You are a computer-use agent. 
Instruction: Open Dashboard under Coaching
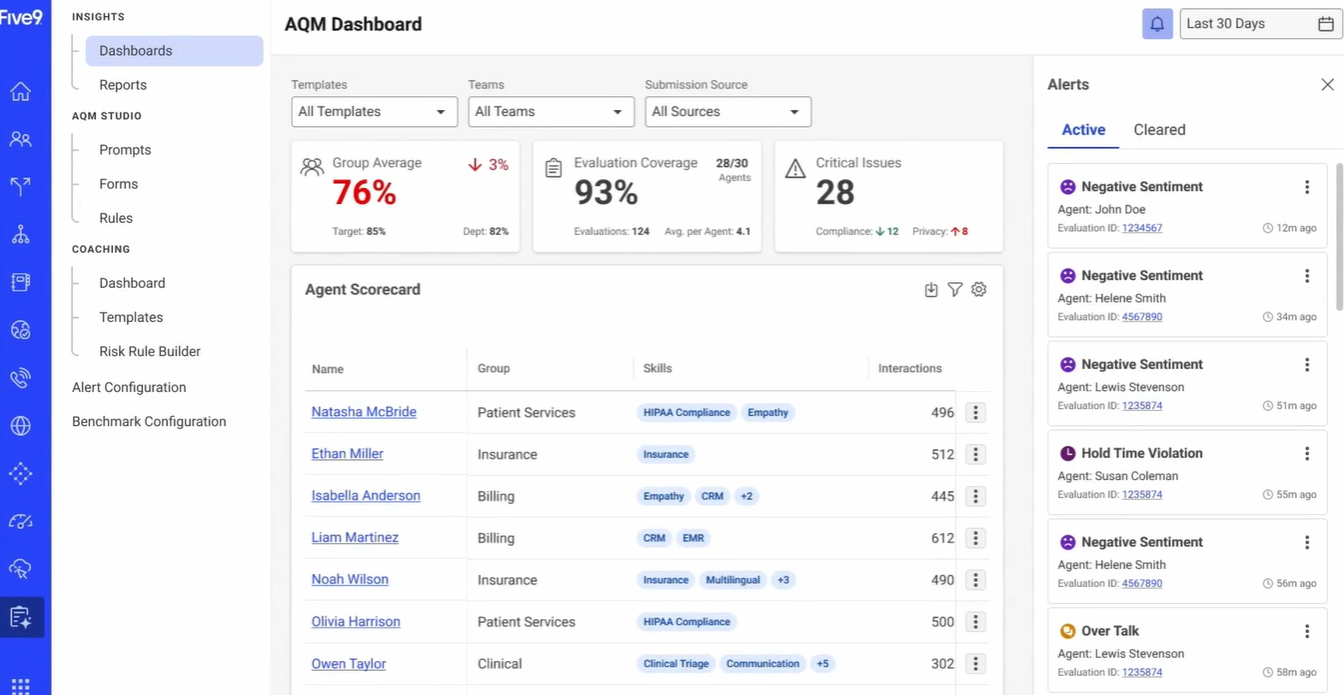[x=132, y=283]
